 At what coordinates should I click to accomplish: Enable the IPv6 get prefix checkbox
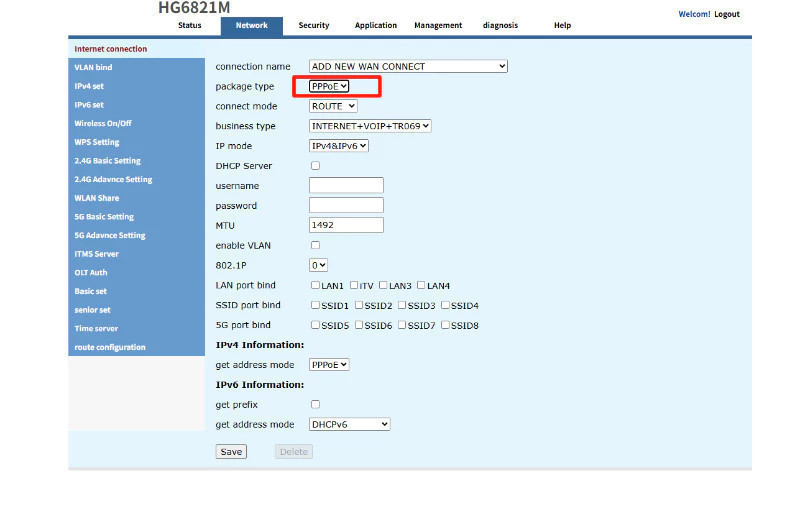316,405
